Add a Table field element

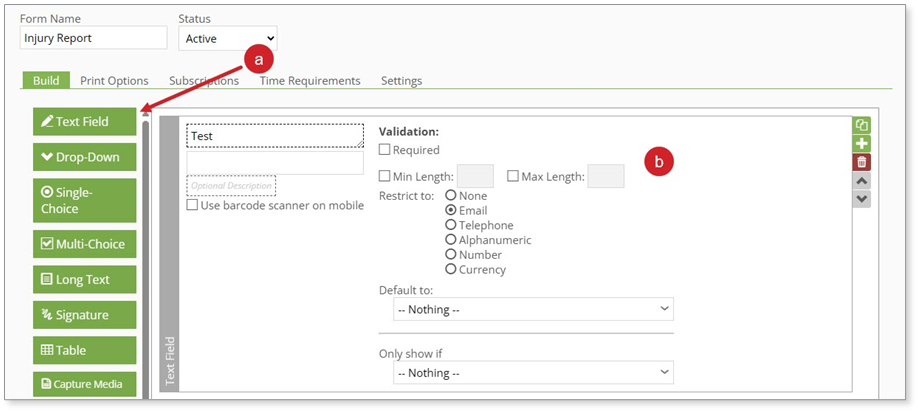(84, 350)
